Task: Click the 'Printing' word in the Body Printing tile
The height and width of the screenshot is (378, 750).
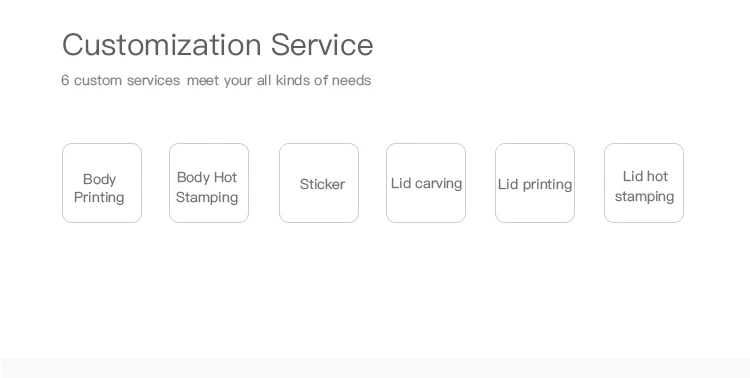Action: click(x=99, y=197)
